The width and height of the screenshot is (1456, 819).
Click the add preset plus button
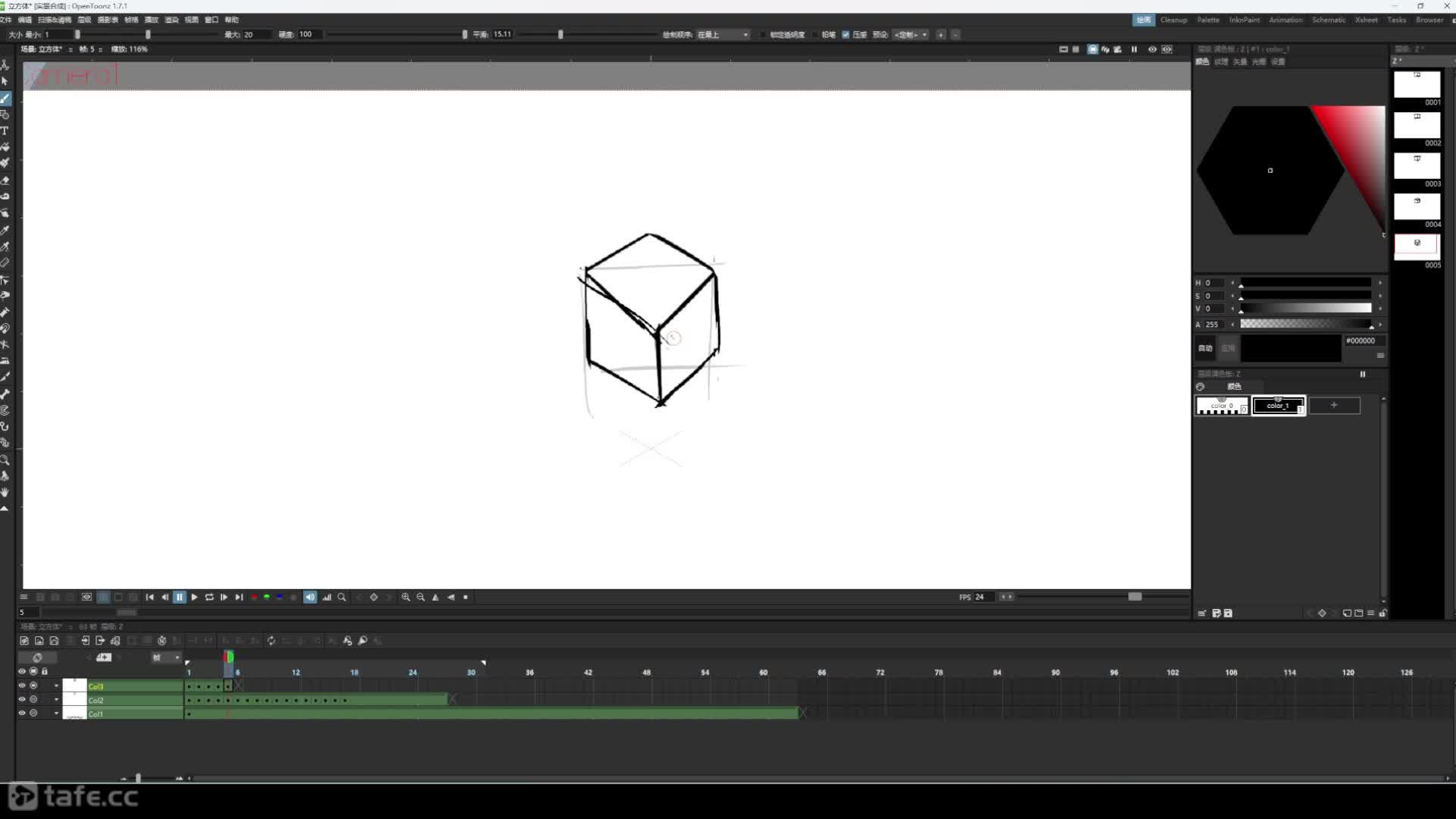click(940, 35)
